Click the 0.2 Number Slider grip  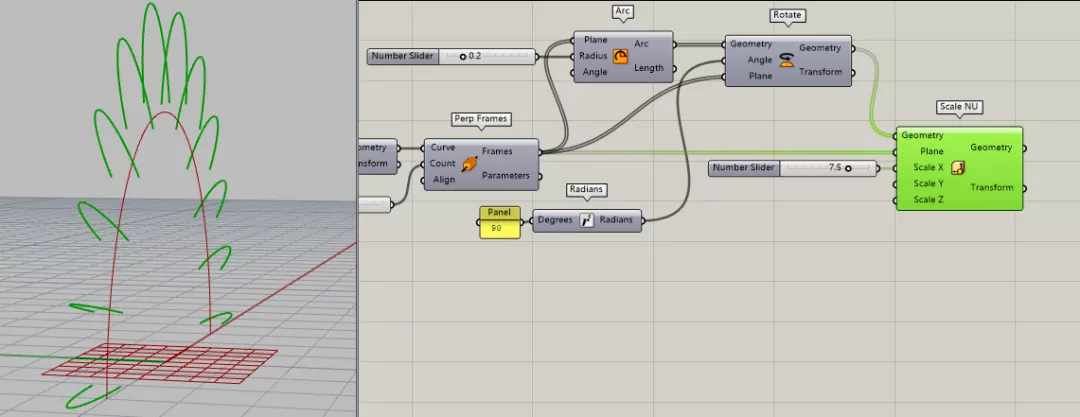pos(463,56)
